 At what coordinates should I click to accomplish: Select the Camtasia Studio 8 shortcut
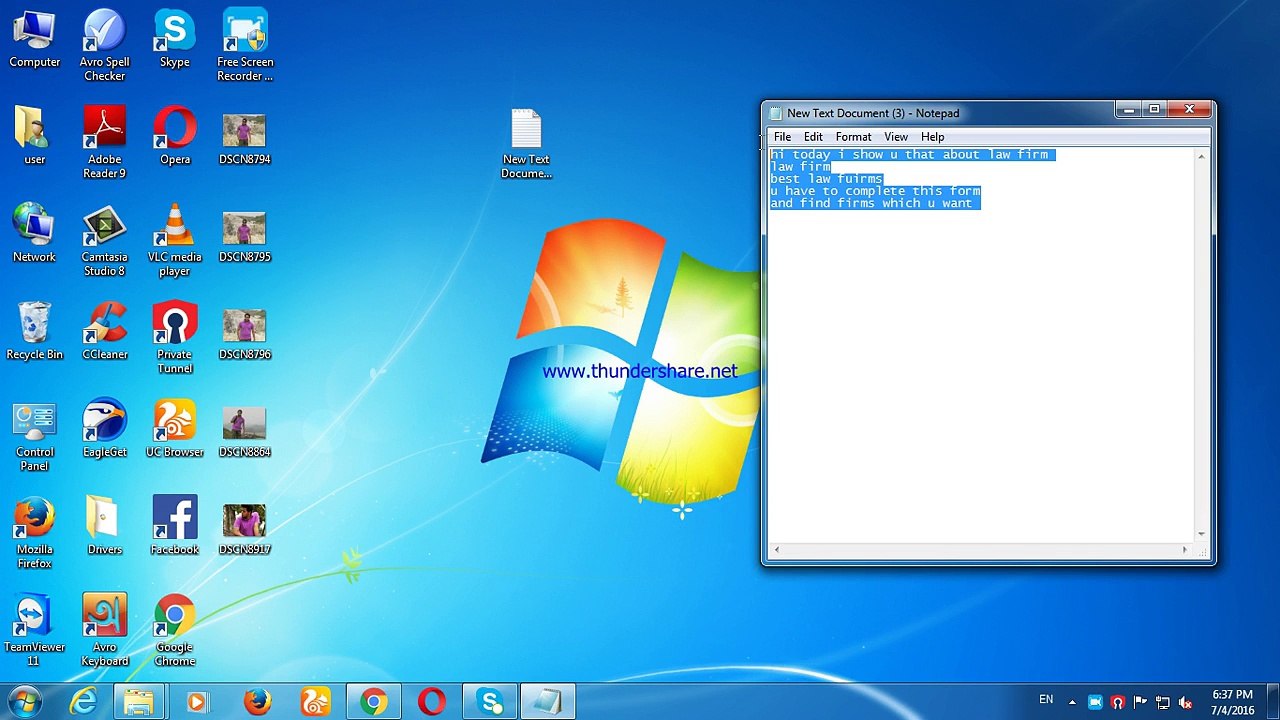[x=105, y=242]
